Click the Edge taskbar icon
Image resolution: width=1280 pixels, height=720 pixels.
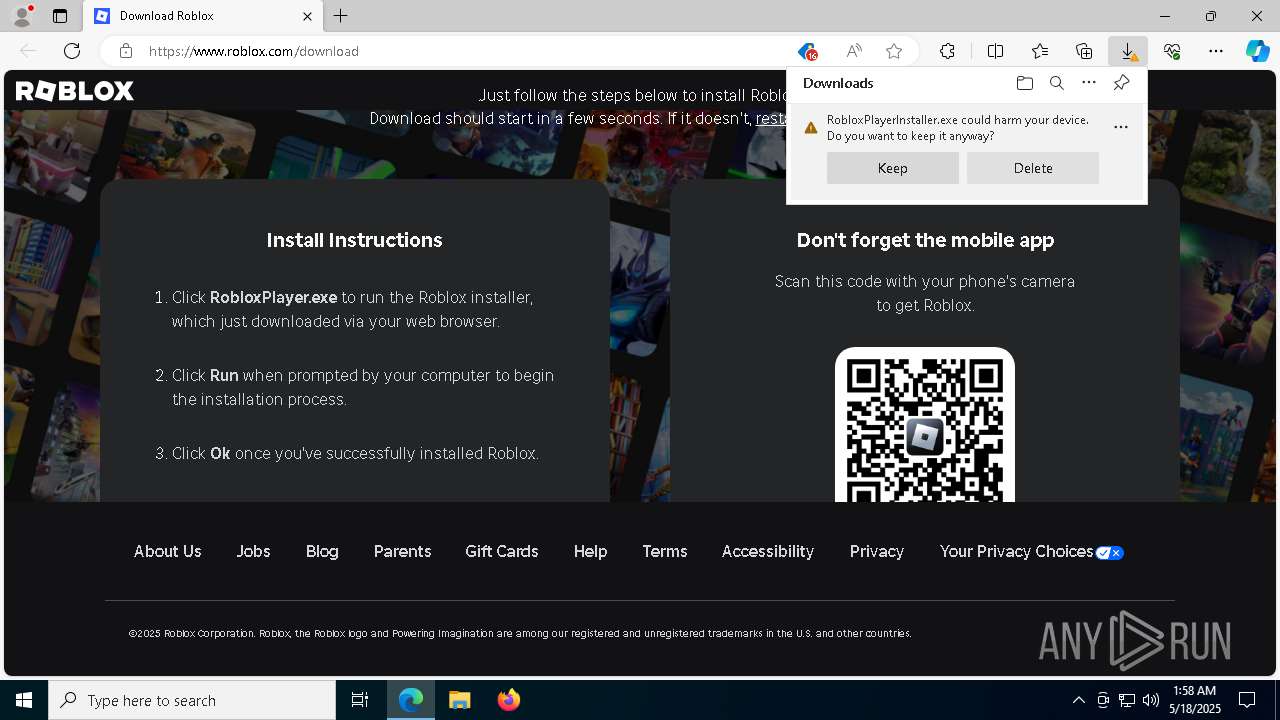pos(411,700)
